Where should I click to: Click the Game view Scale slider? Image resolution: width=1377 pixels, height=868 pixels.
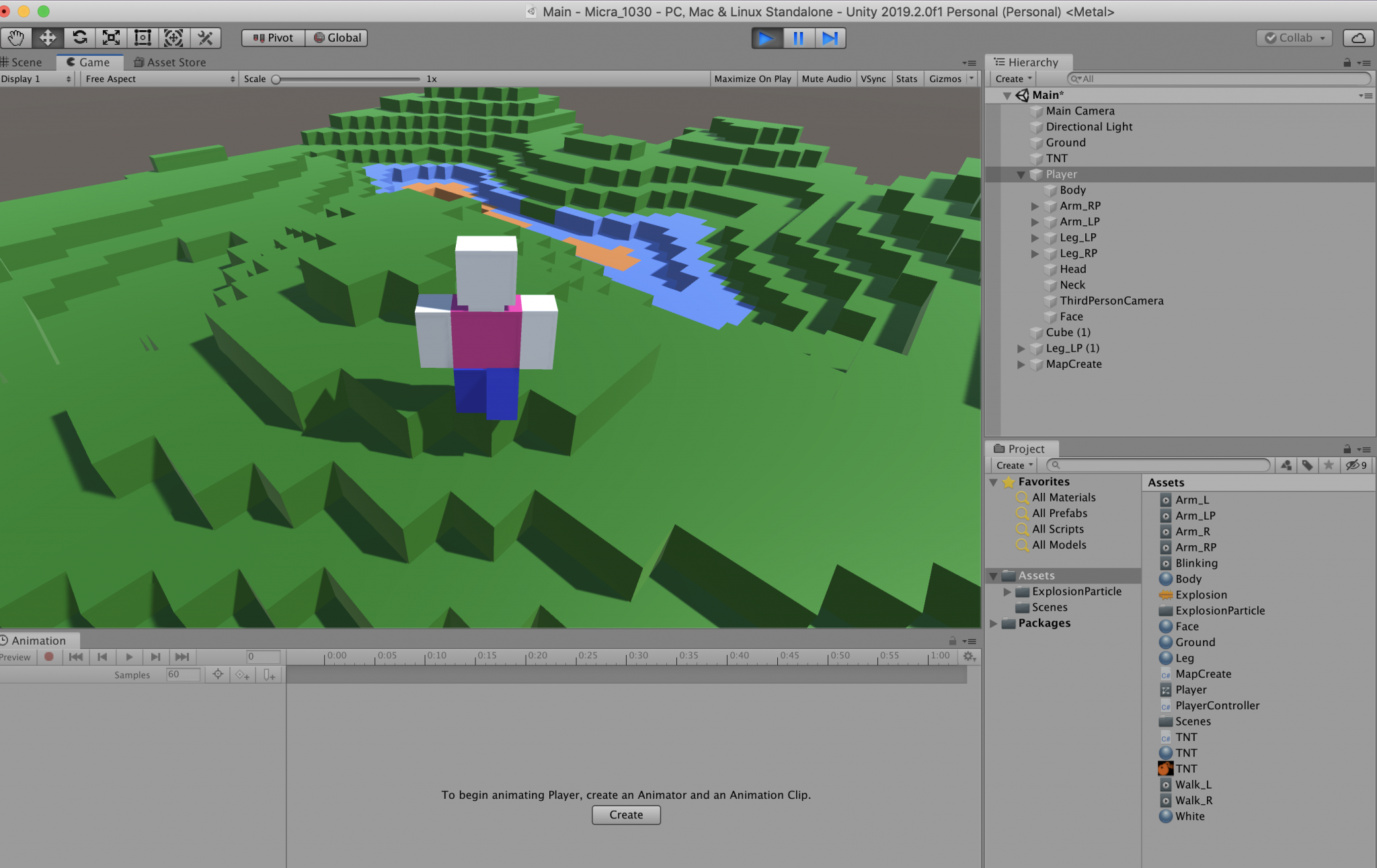click(347, 79)
